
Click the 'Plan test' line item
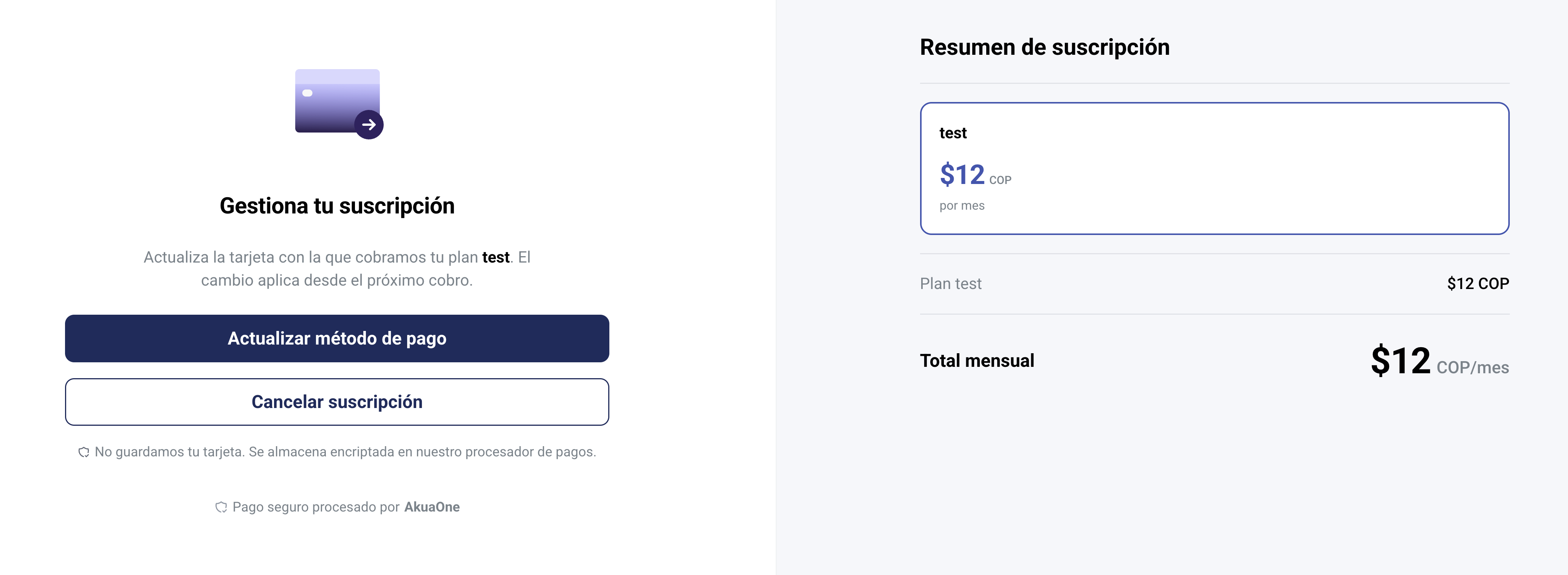point(951,284)
